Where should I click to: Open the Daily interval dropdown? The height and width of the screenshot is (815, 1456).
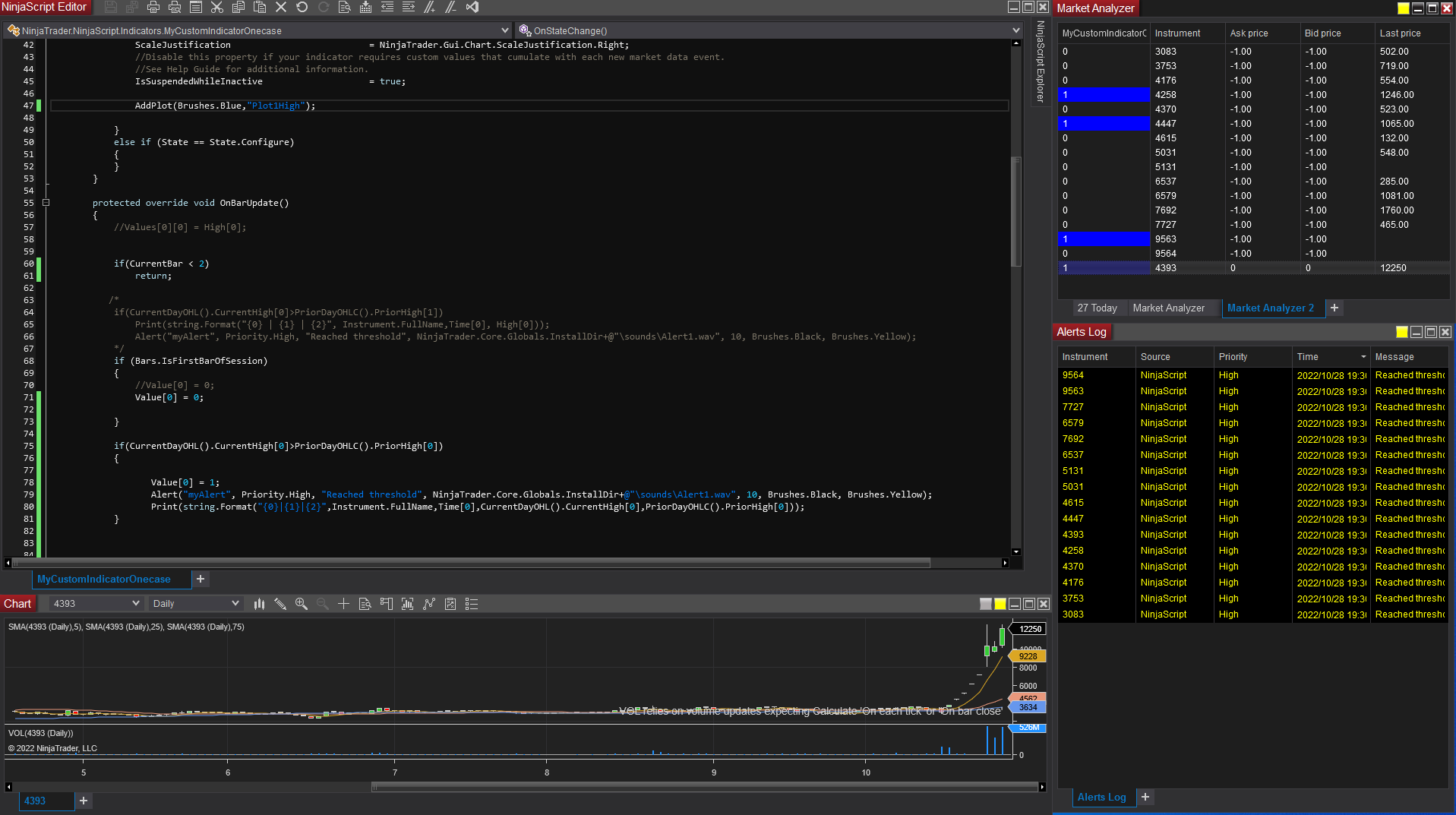point(235,604)
